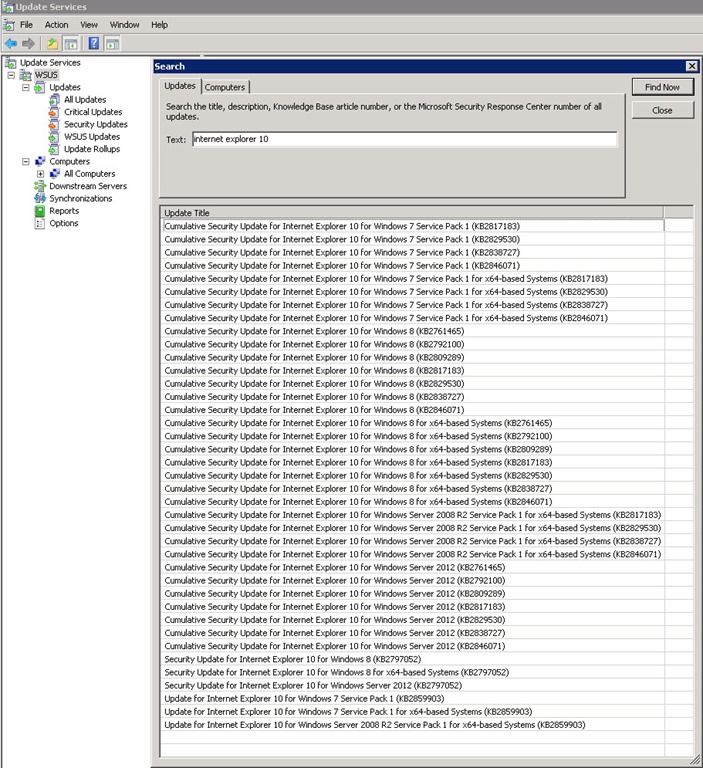
Task: Click the Synchronizations icon
Action: coord(40,198)
